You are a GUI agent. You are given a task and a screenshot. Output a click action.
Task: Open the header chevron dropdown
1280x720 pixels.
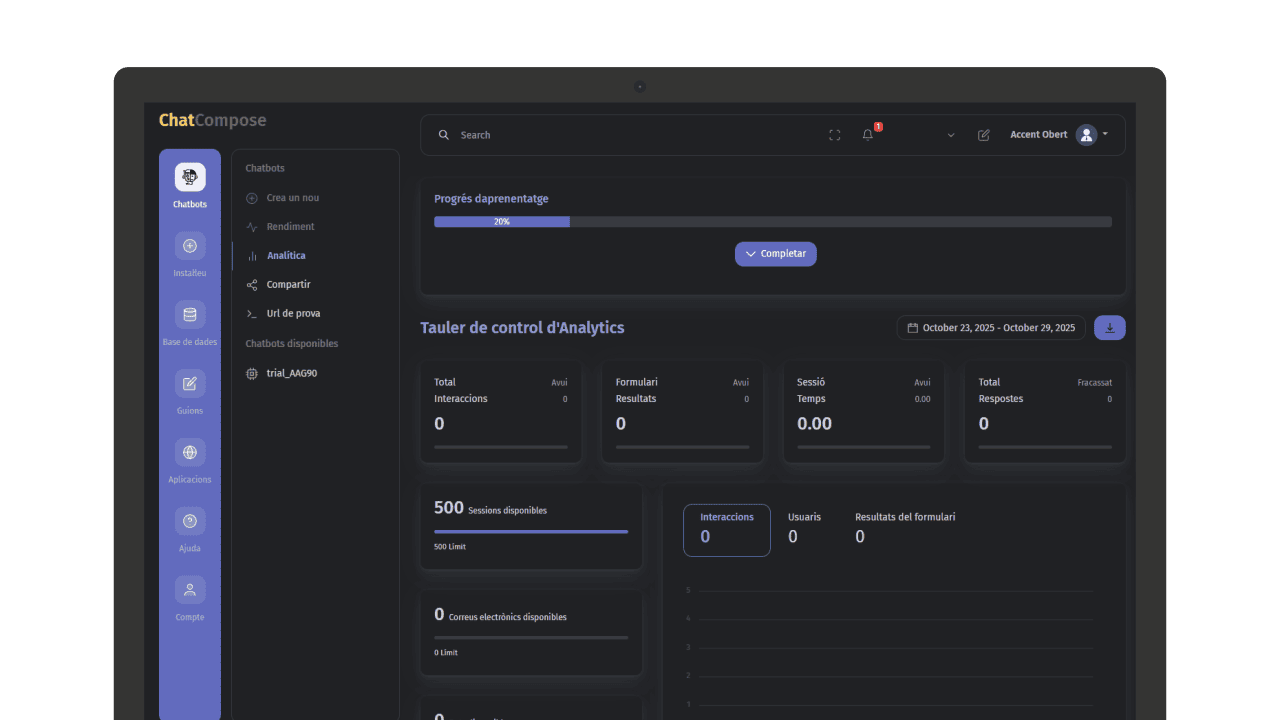coord(951,135)
